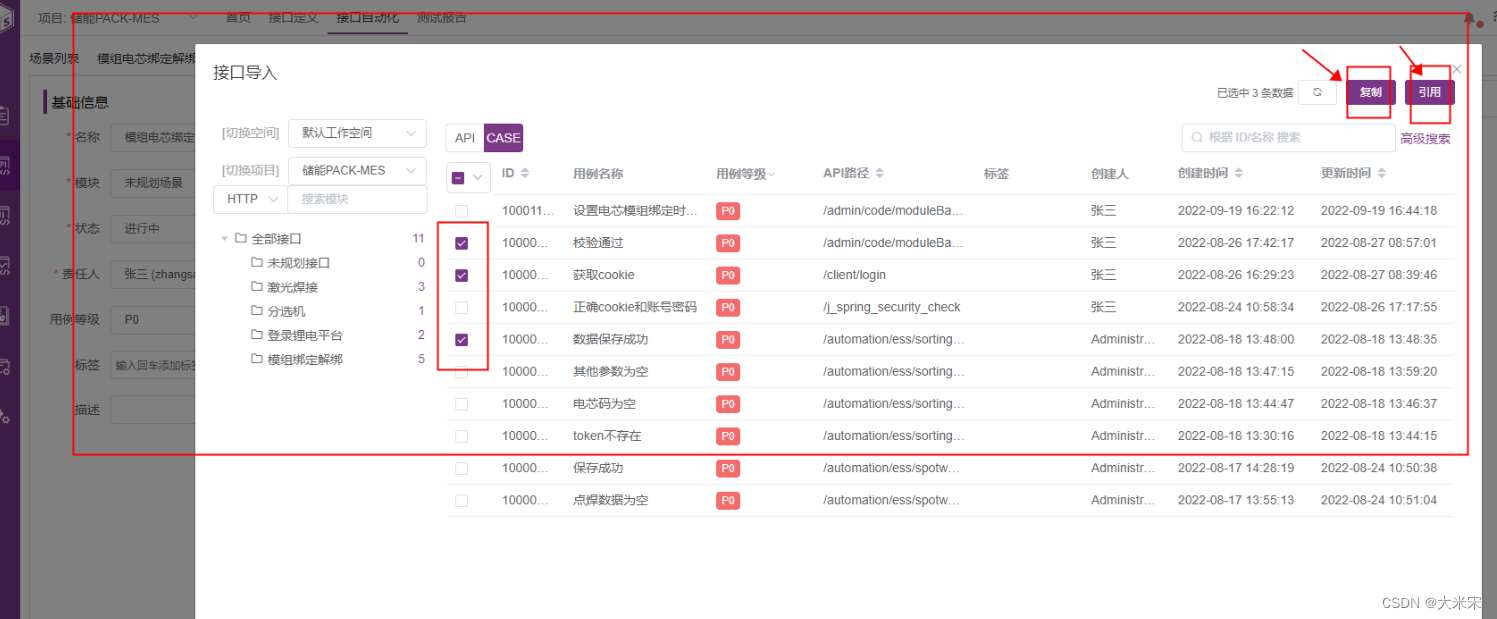Focus the 标签 input in background form
This screenshot has height=619, width=1497.
[x=155, y=365]
